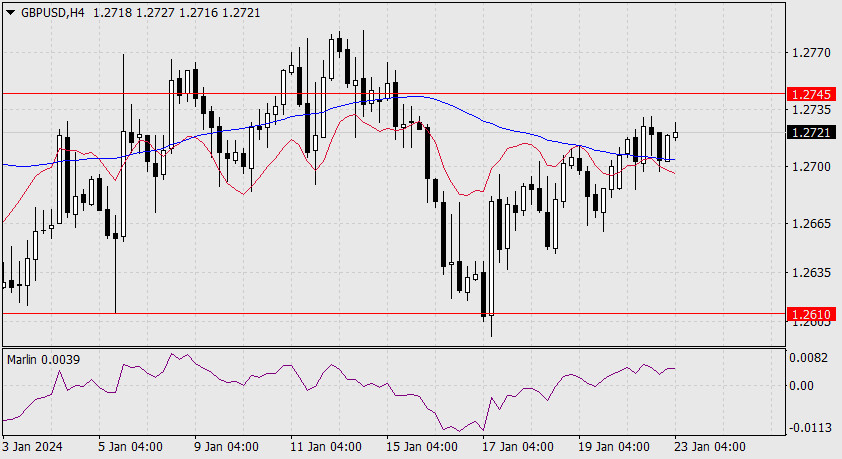Screen dimensions: 842x459
Task: Click the 23 Jan 04:00 time label
Action: coord(710,447)
